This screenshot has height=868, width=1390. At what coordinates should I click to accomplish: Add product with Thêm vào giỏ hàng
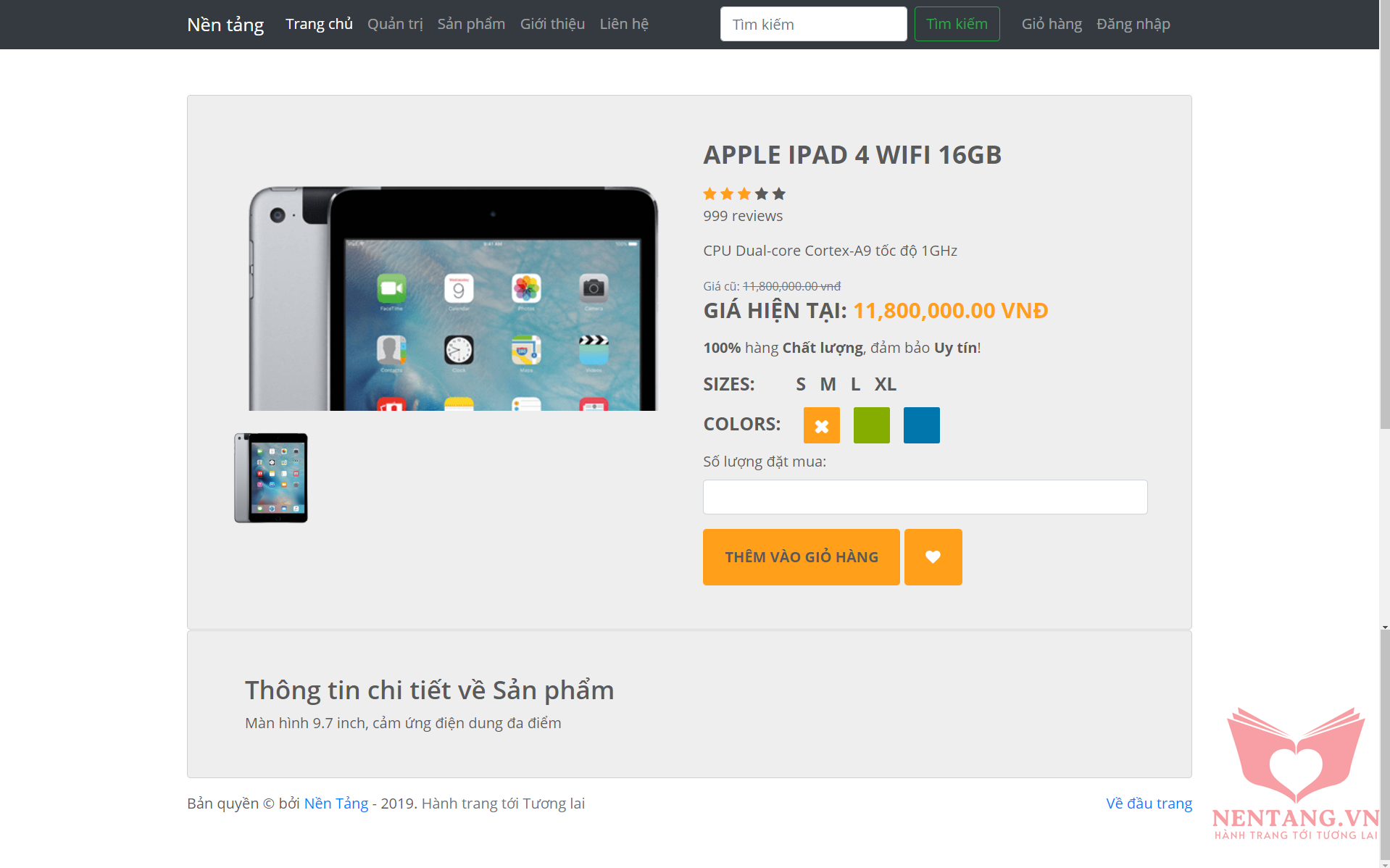801,556
